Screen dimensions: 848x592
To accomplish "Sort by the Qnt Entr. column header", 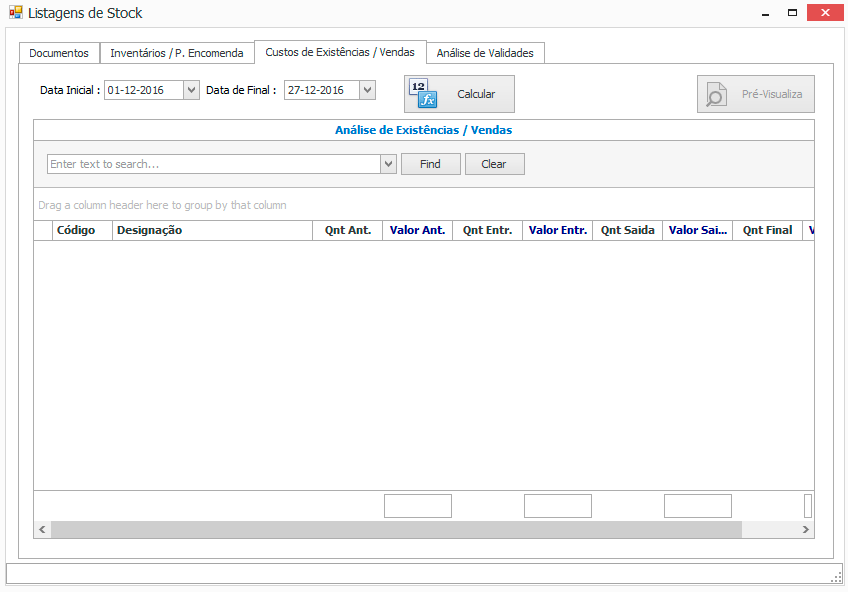I will [487, 230].
